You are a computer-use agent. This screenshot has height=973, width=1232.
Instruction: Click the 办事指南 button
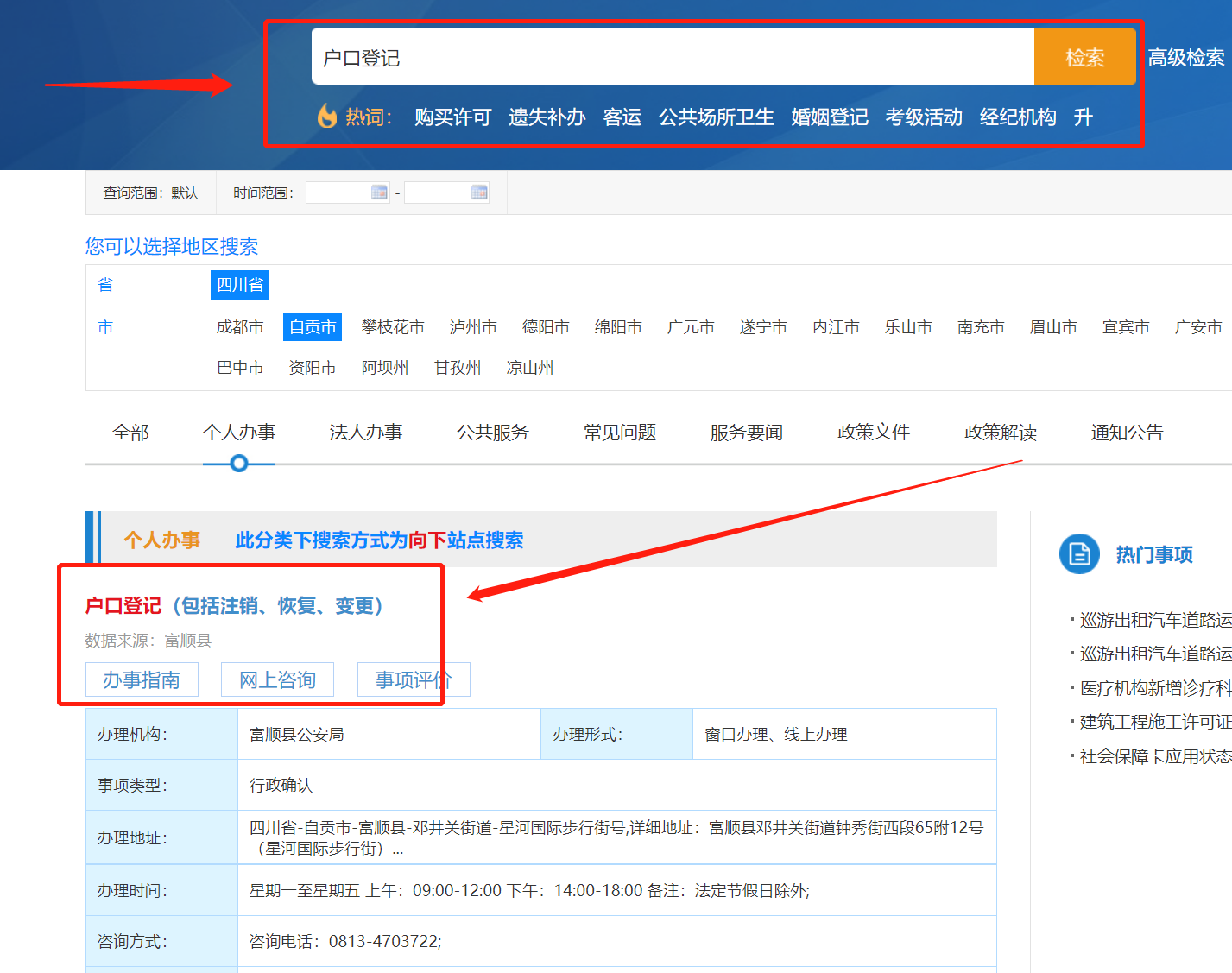click(142, 680)
